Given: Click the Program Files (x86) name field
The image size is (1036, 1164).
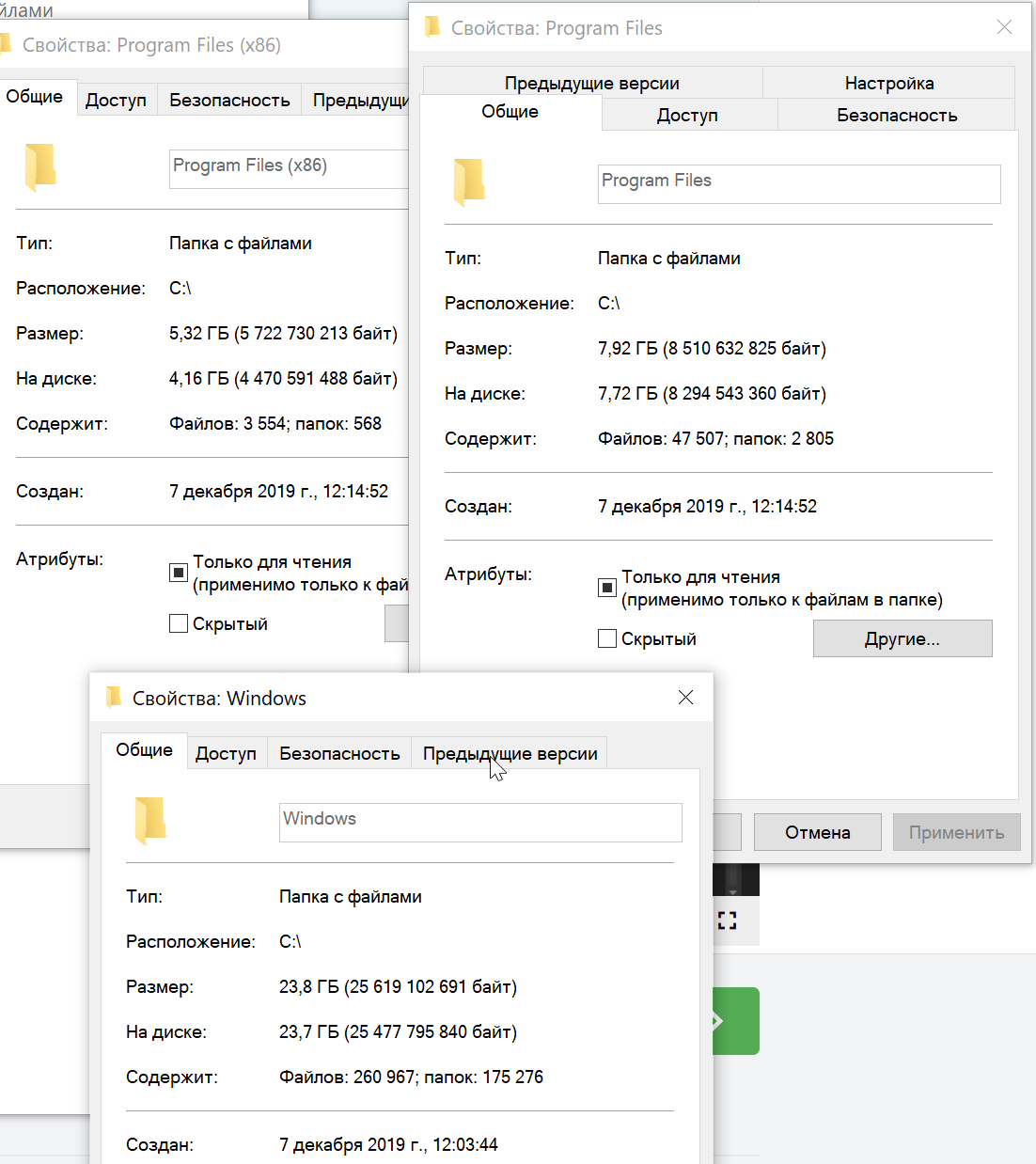Looking at the screenshot, I should [290, 169].
